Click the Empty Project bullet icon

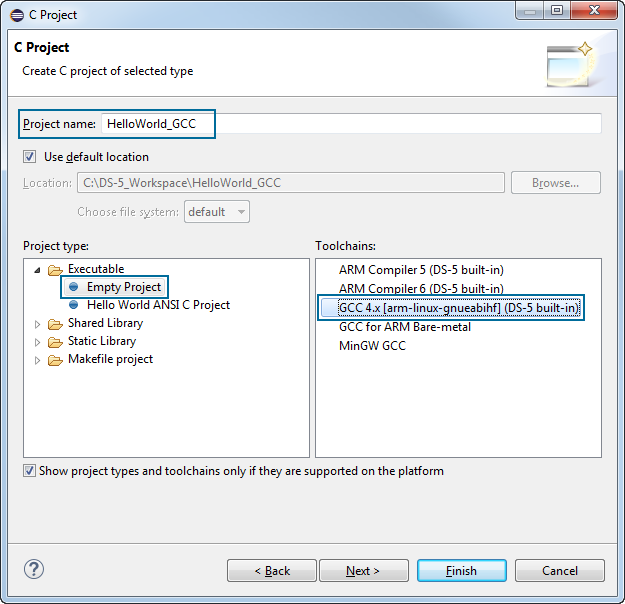pyautogui.click(x=74, y=287)
